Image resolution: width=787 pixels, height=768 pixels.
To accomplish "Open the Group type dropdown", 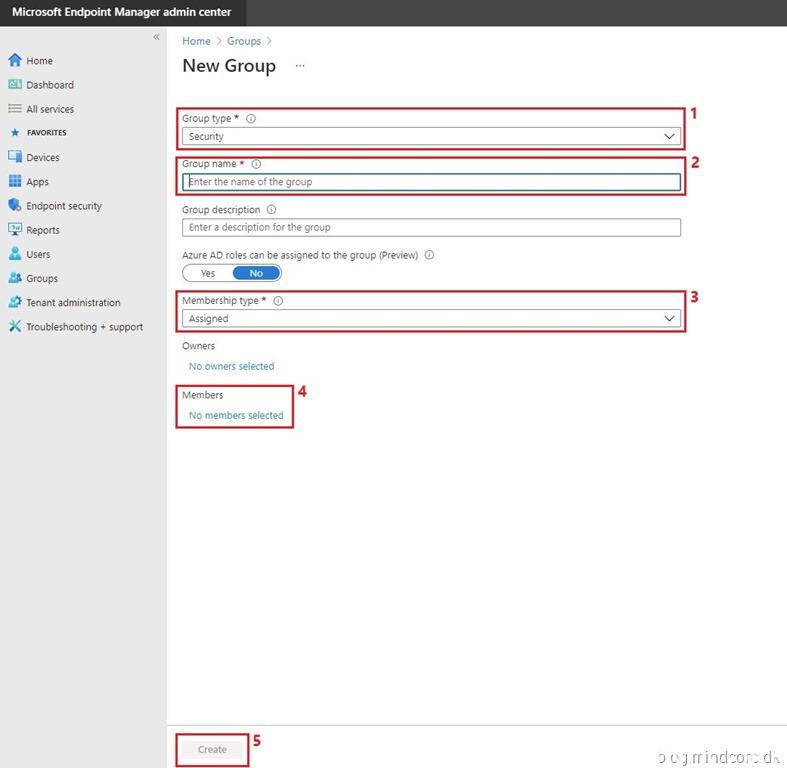I will pyautogui.click(x=431, y=136).
